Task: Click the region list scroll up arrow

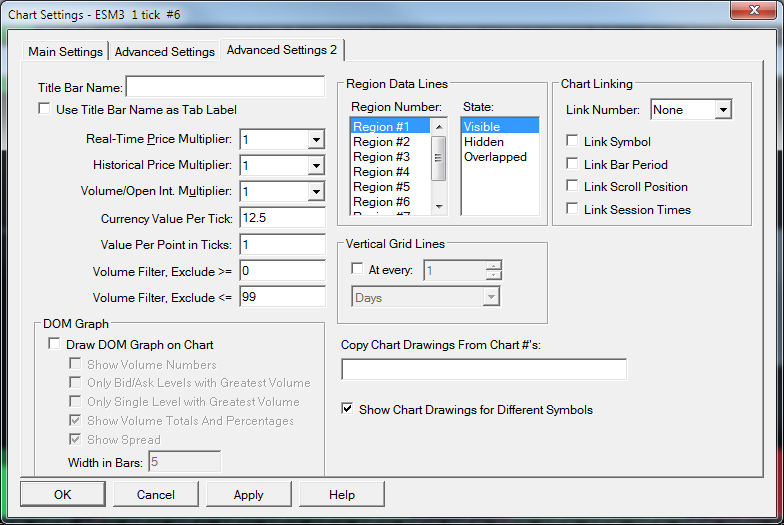Action: (x=438, y=126)
